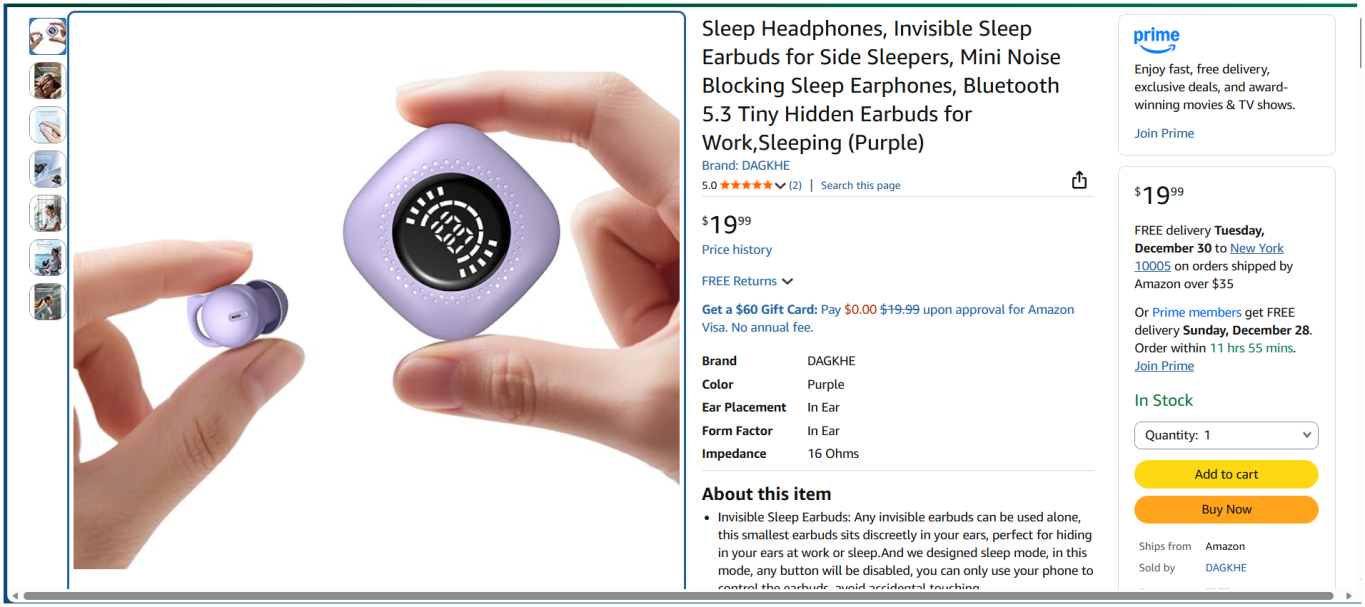Select the third product thumbnail image
The width and height of the screenshot is (1365, 607).
tap(48, 125)
